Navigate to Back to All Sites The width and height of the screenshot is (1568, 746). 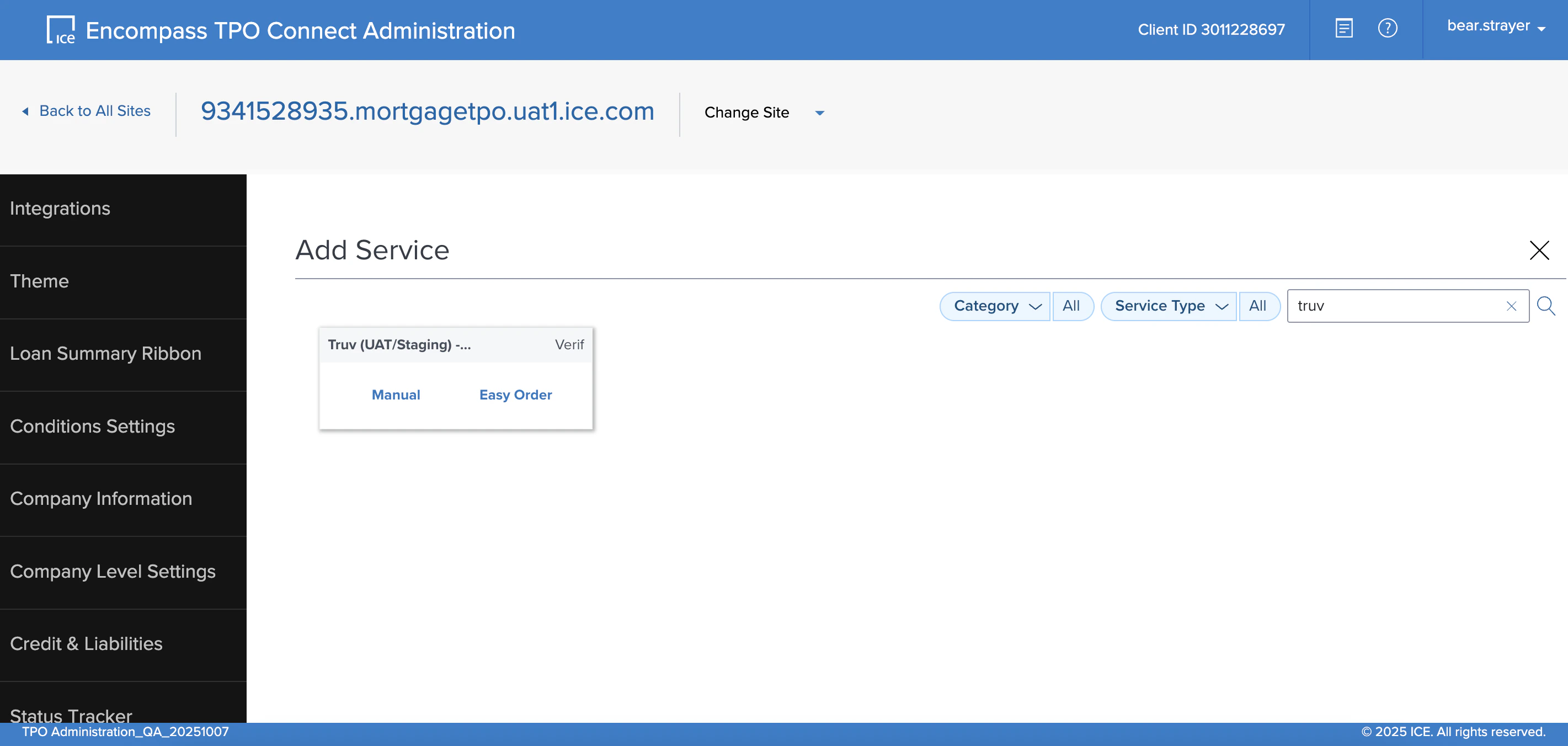tap(95, 111)
